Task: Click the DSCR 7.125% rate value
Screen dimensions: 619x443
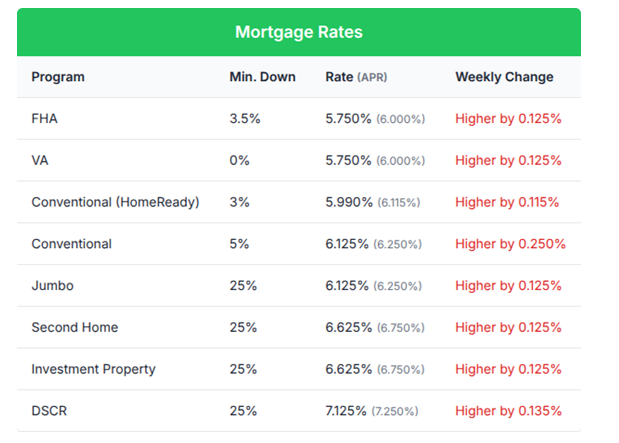Action: point(348,411)
